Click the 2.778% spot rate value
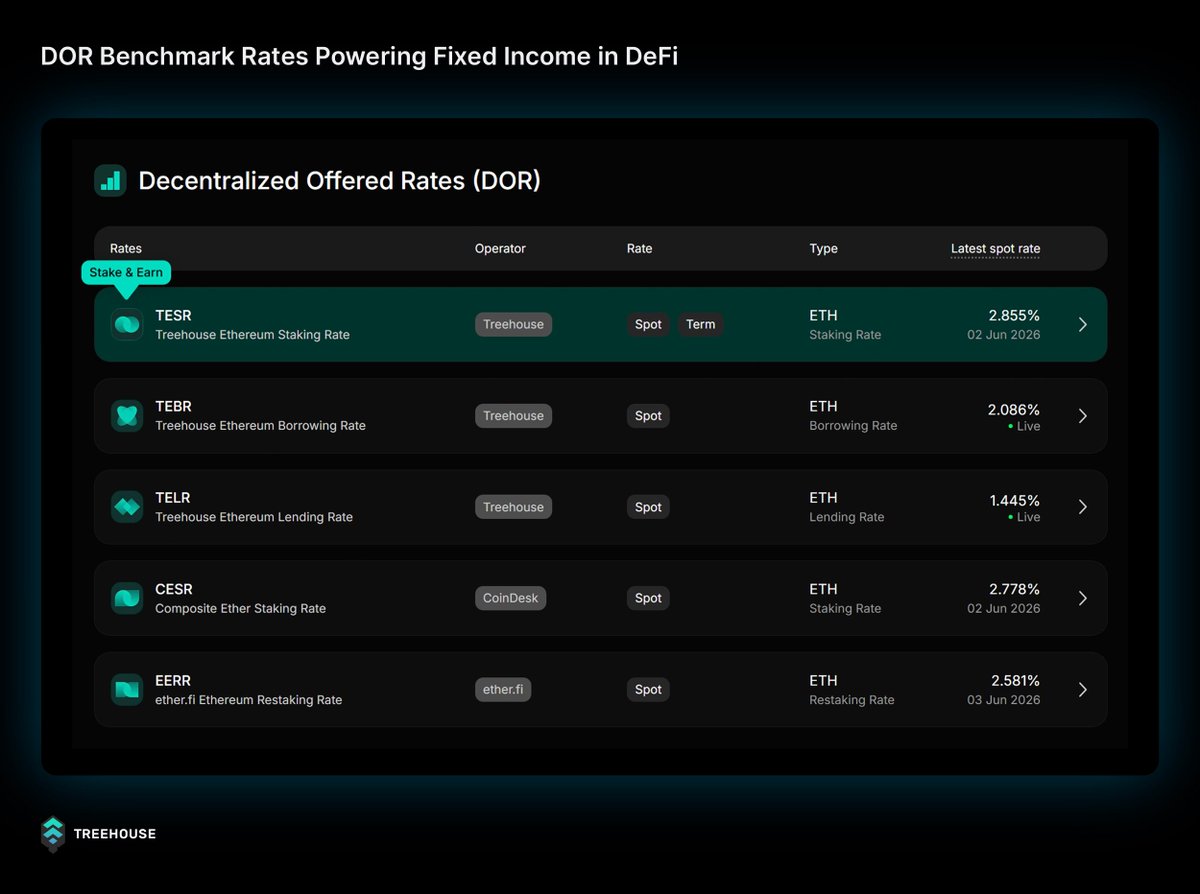 pyautogui.click(x=1014, y=589)
